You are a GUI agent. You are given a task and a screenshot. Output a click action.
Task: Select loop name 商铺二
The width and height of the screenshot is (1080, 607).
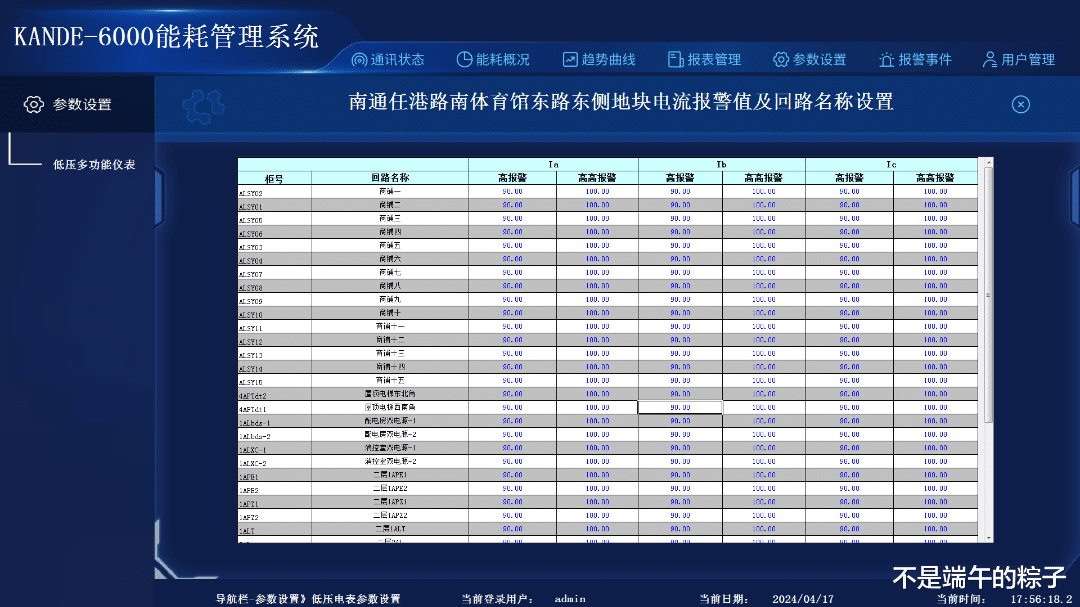pyautogui.click(x=390, y=205)
